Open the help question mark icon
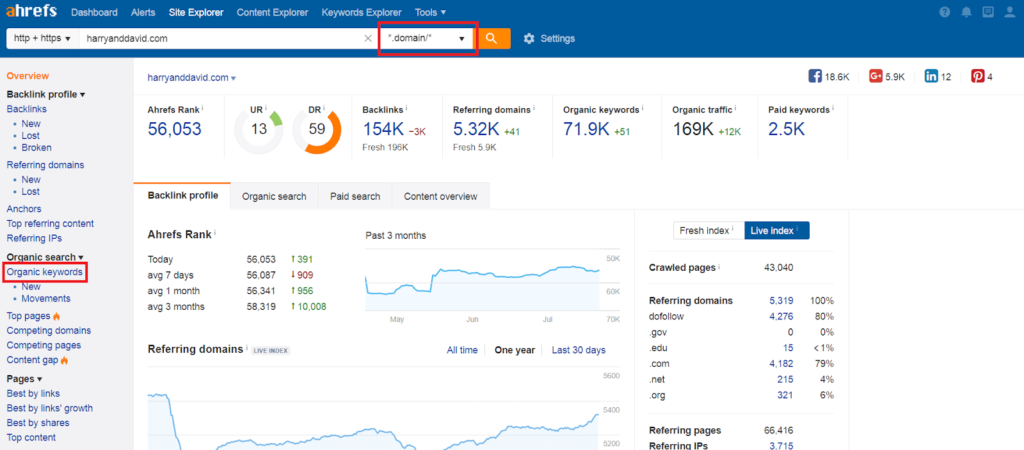Viewport: 1024px width, 450px height. pyautogui.click(x=944, y=12)
